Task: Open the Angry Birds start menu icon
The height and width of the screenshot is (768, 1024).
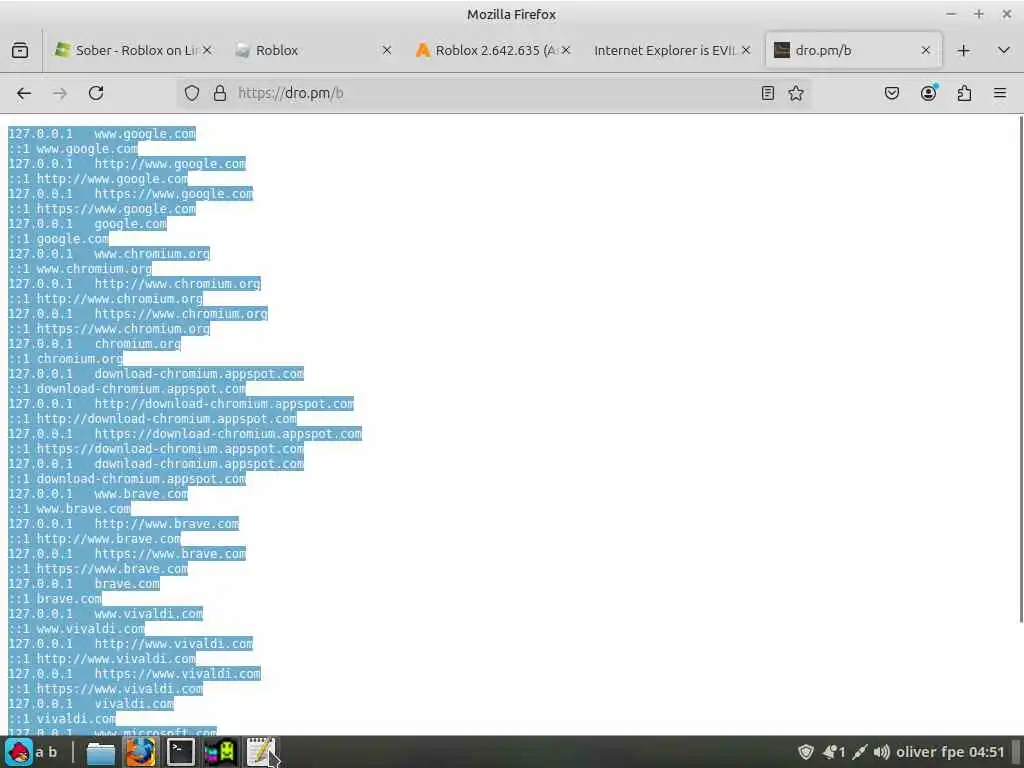Action: click(19, 752)
